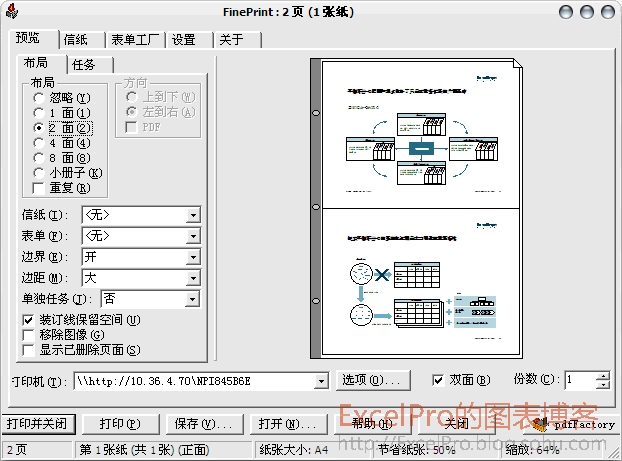The image size is (622, 461).
Task: Increase copies with 份数 up arrow
Action: point(603,376)
